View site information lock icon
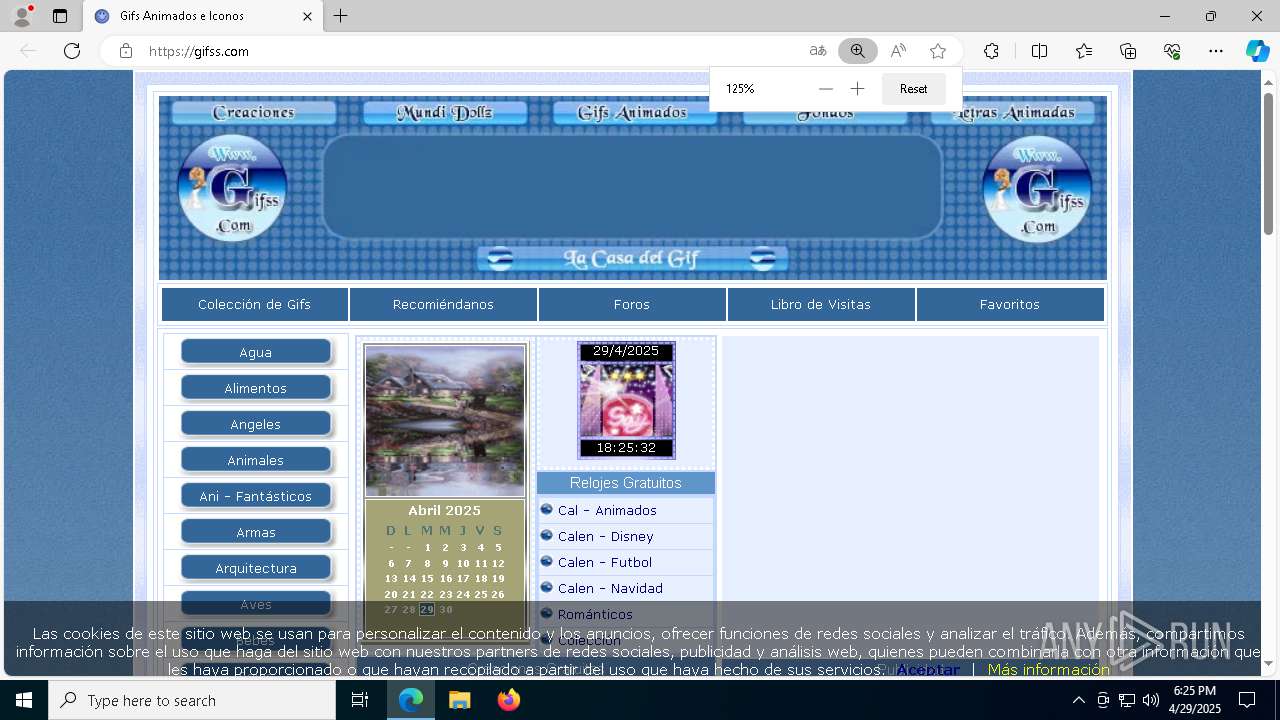Image resolution: width=1280 pixels, height=720 pixels. click(126, 51)
